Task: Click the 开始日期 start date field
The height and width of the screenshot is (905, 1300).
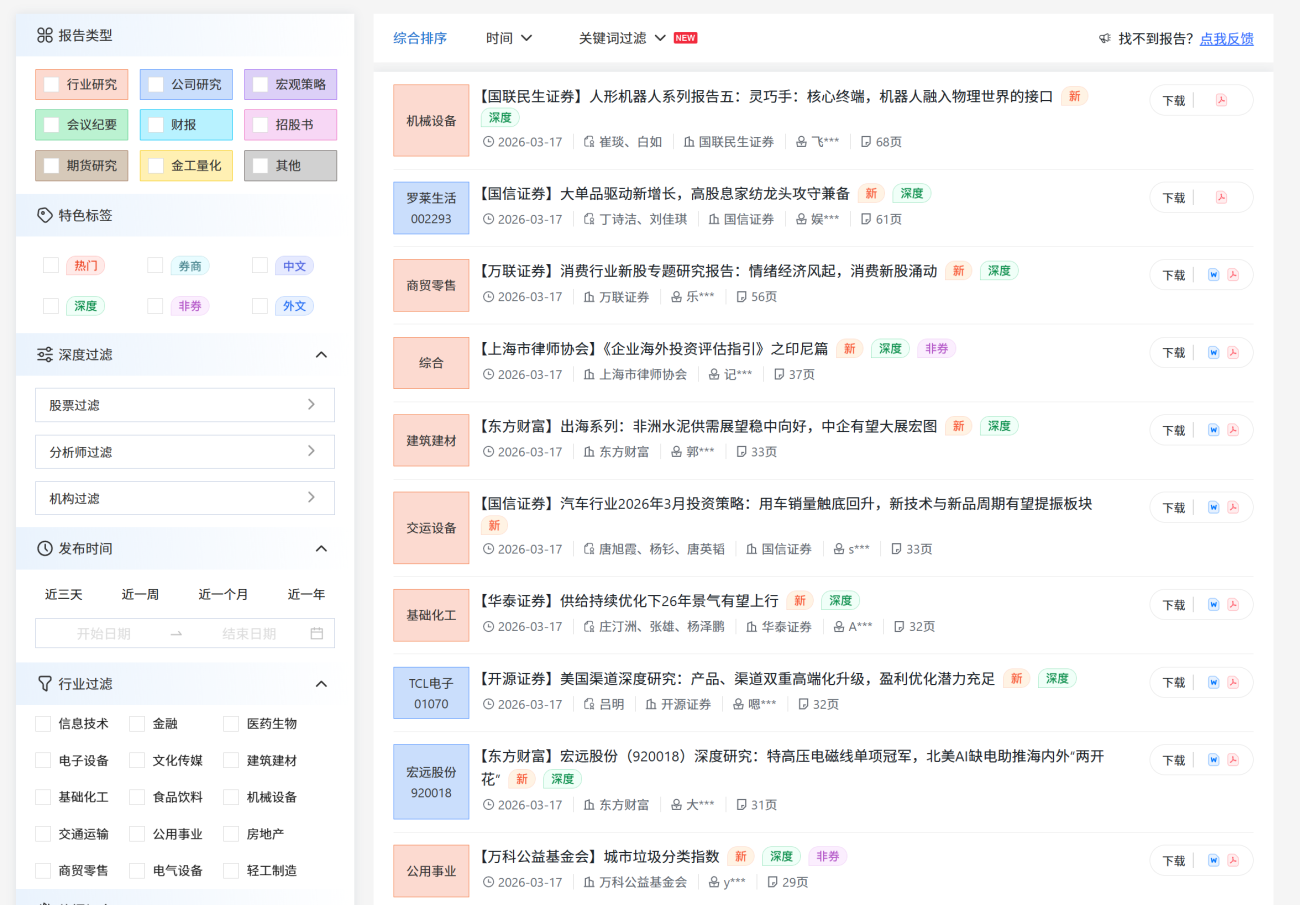Action: pyautogui.click(x=104, y=633)
